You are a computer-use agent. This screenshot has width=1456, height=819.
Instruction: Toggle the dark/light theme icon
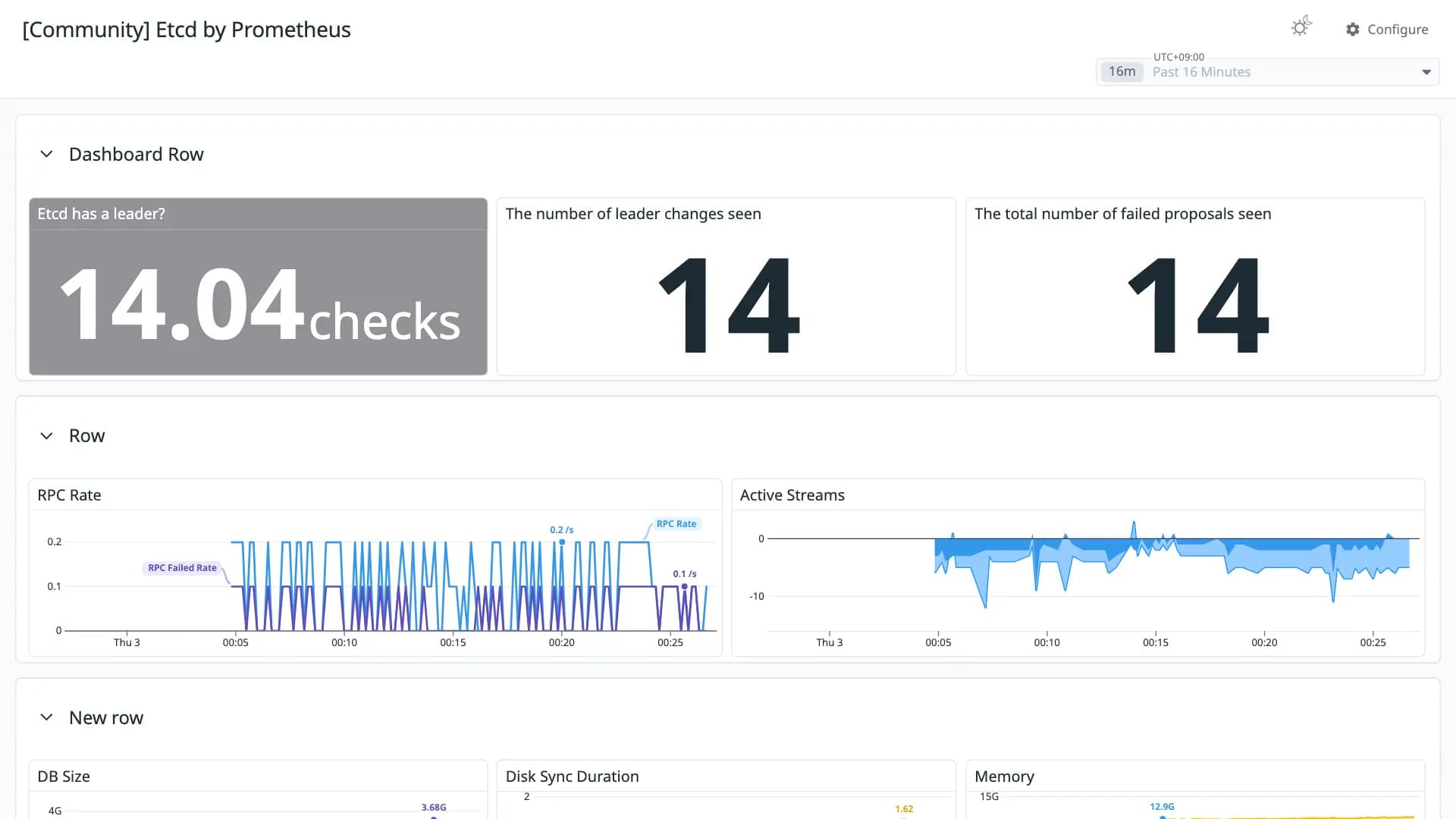click(1301, 27)
